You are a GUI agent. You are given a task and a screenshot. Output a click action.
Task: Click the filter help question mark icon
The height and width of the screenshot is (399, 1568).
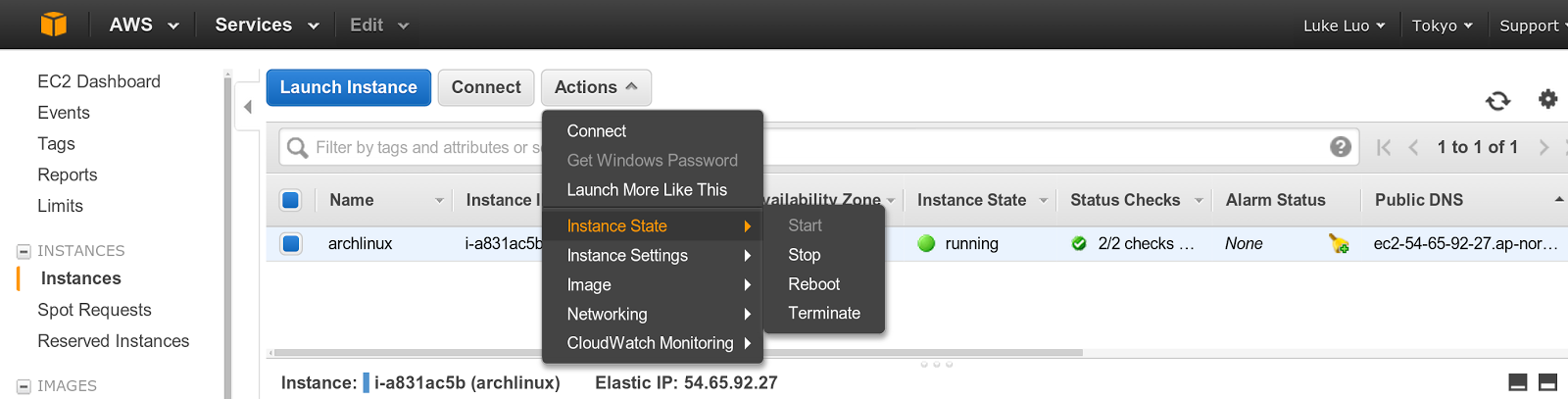coord(1341,147)
